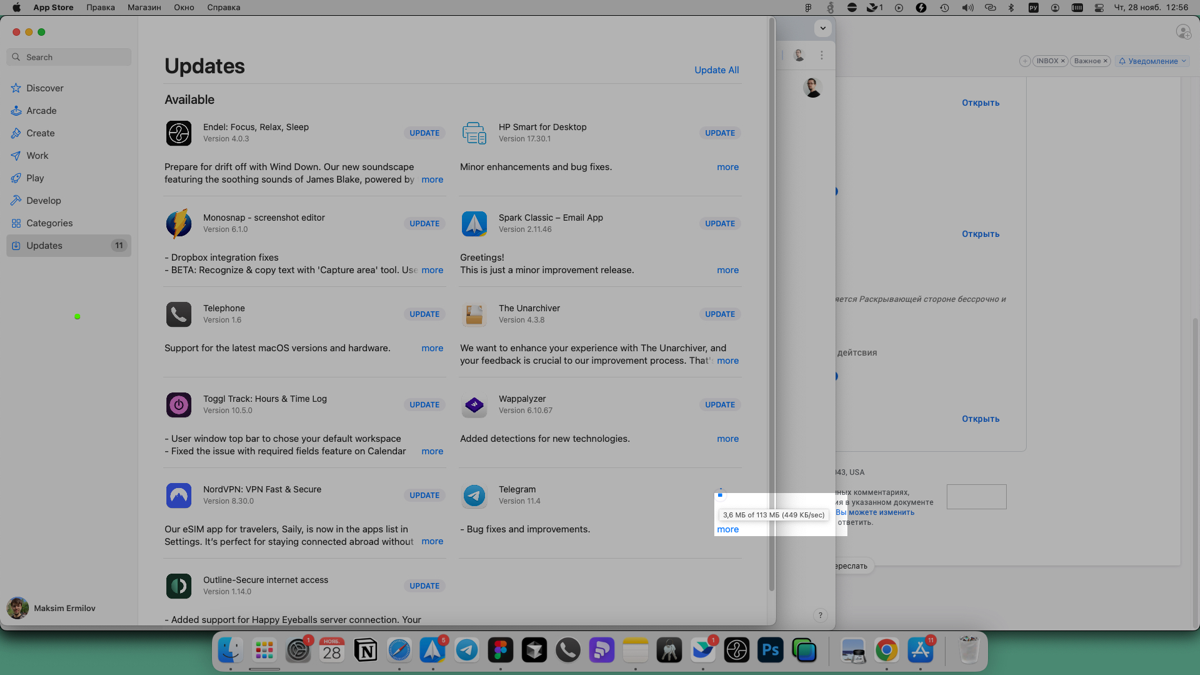Open the Окно menu
This screenshot has width=1200, height=675.
(x=184, y=7)
